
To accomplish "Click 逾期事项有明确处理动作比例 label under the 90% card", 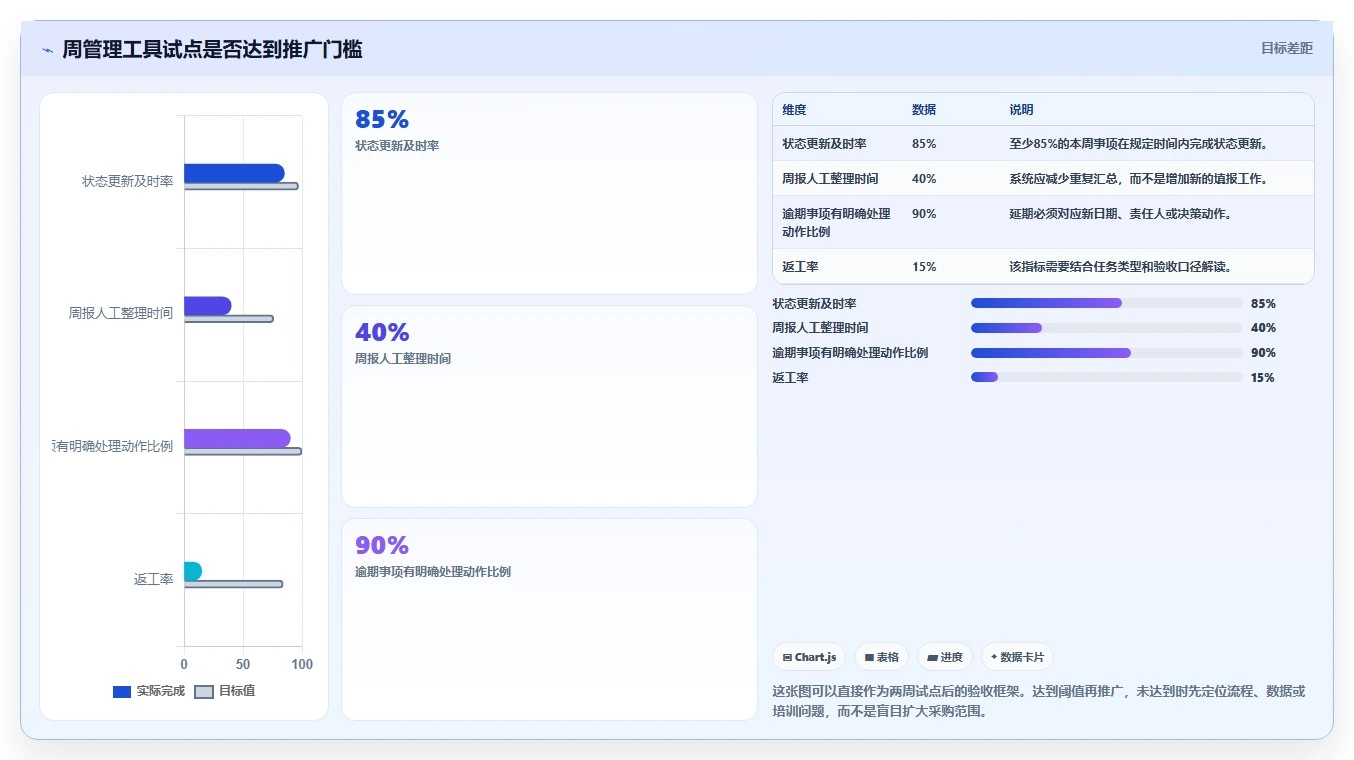I will (x=433, y=572).
